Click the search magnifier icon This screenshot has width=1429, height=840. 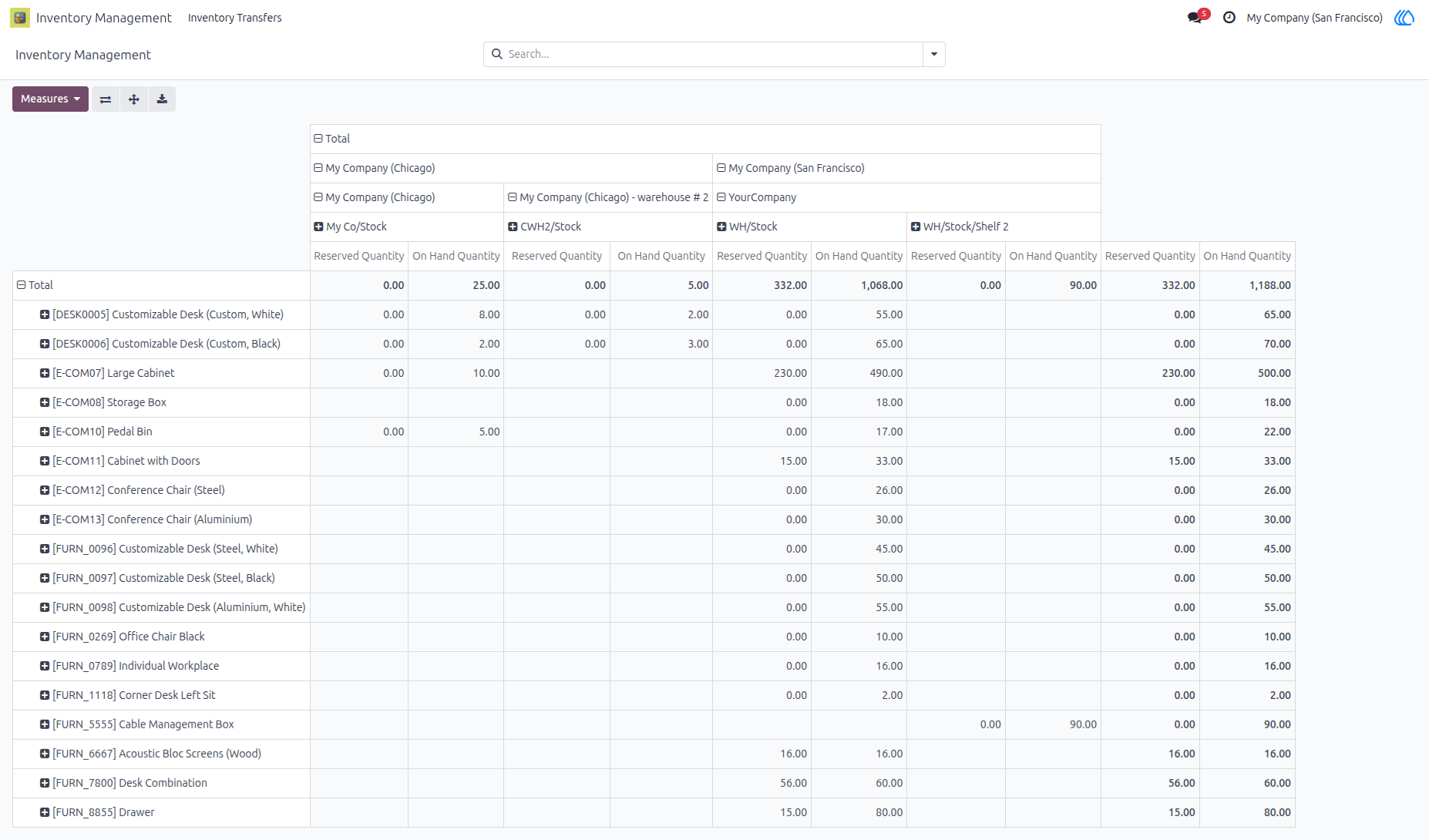[497, 54]
